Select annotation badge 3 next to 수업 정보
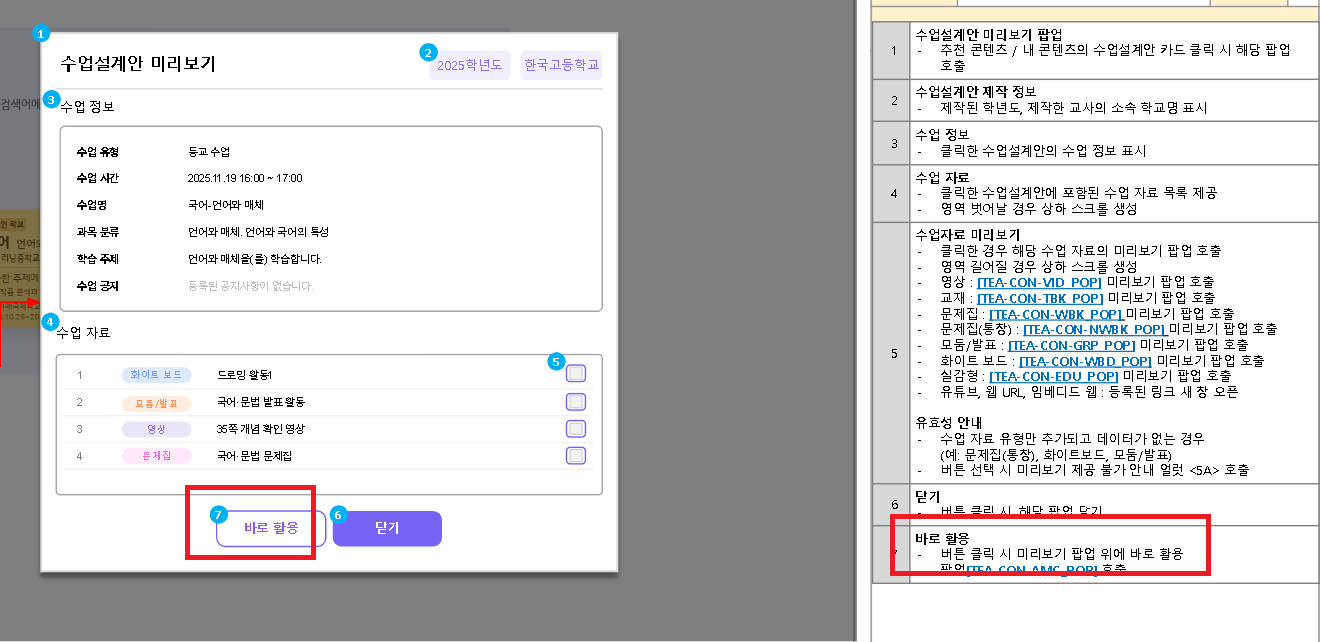The height and width of the screenshot is (642, 1320). (50, 100)
